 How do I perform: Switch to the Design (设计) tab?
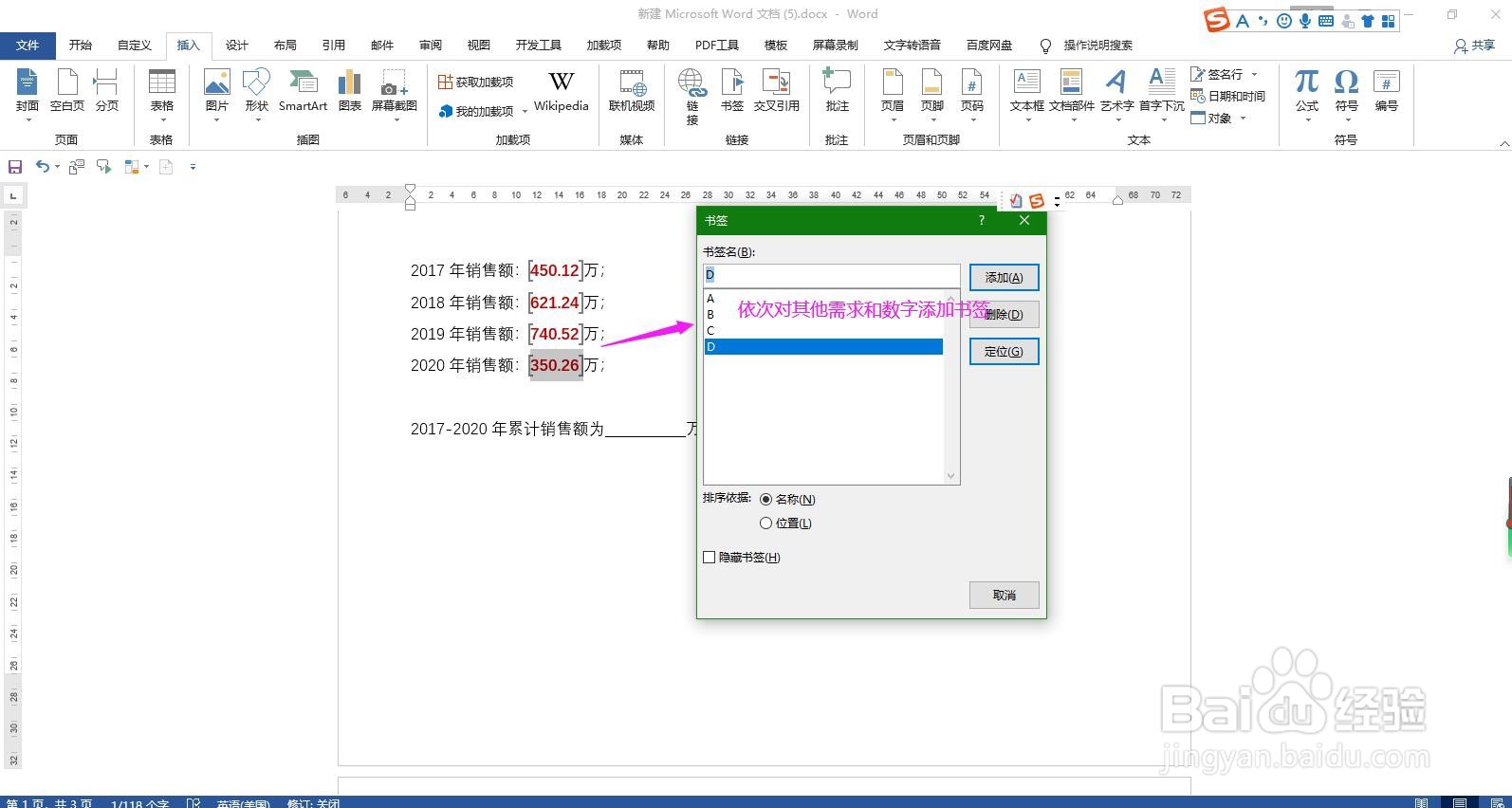click(x=237, y=46)
